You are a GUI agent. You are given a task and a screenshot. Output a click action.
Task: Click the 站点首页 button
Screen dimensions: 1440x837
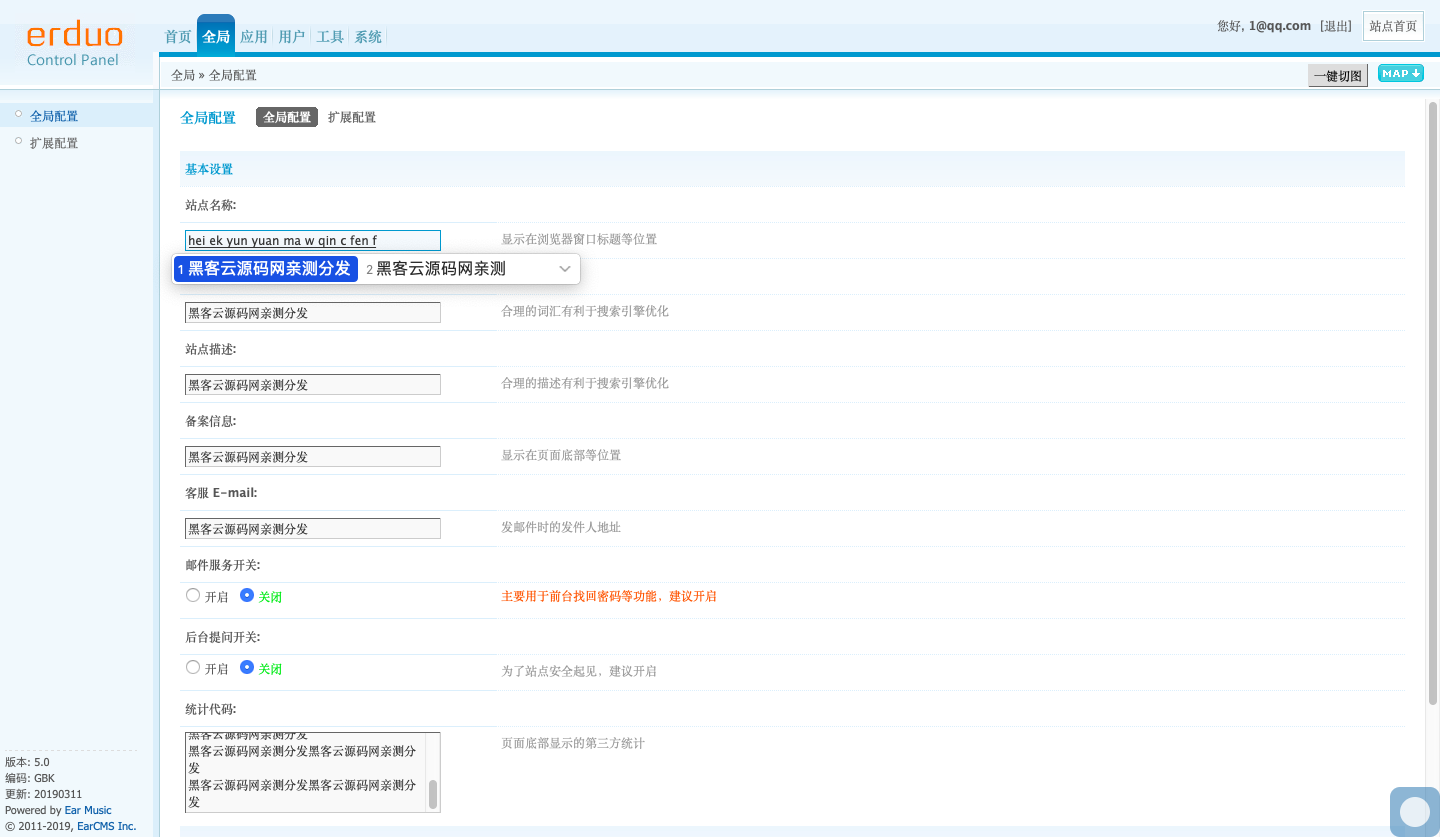click(x=1393, y=26)
